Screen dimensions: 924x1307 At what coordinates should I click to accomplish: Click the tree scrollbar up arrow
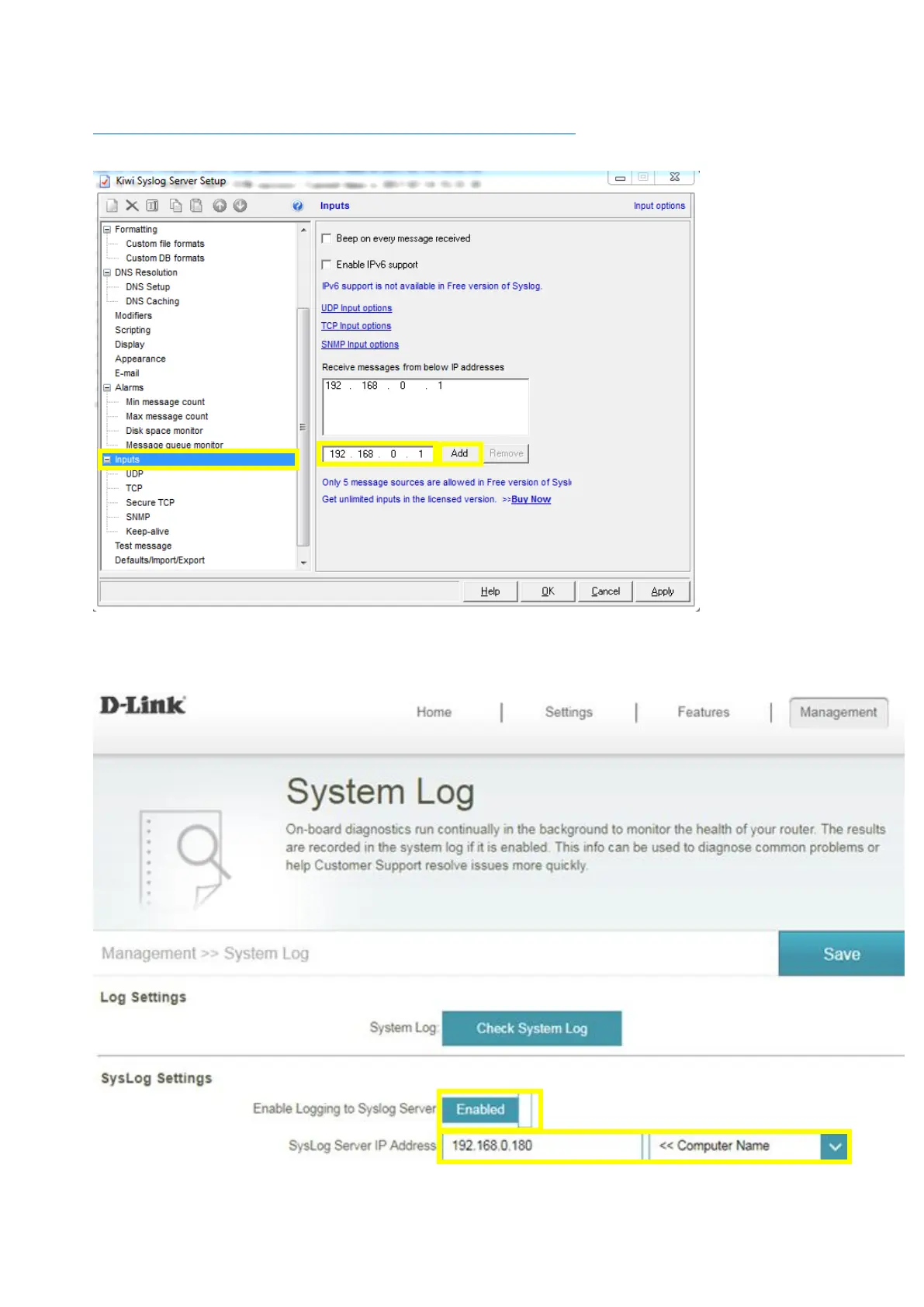pyautogui.click(x=303, y=230)
